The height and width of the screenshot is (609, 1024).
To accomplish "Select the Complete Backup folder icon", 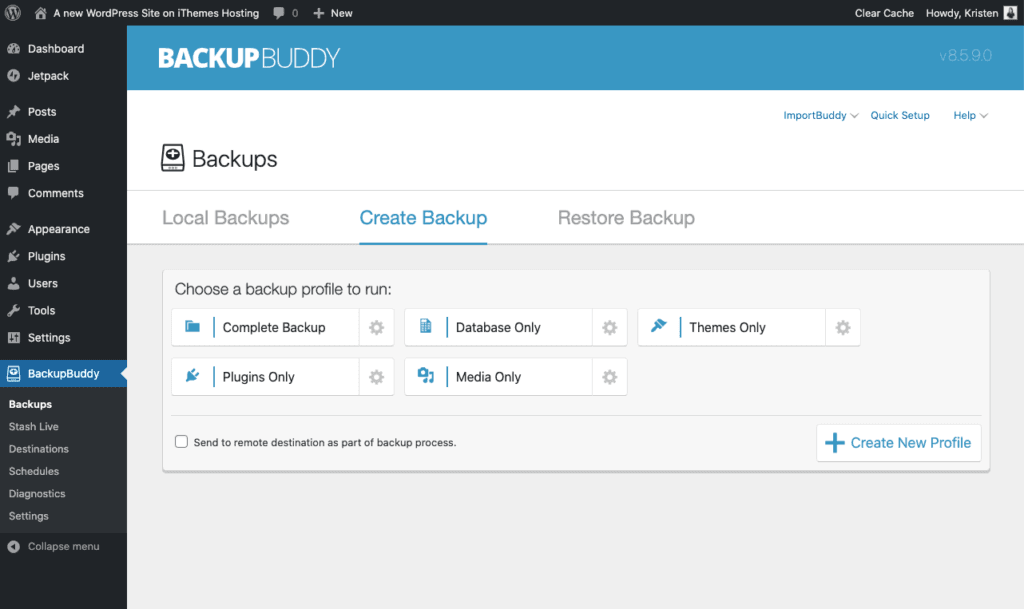I will coord(191,327).
